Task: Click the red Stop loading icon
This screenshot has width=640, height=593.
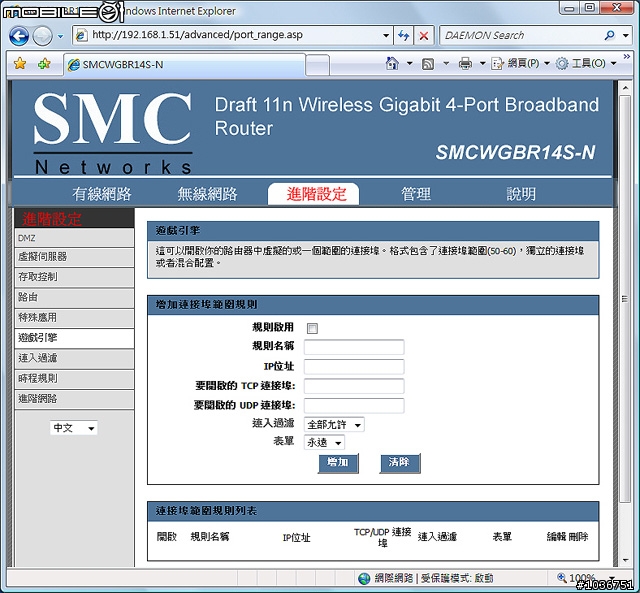Action: pos(424,36)
